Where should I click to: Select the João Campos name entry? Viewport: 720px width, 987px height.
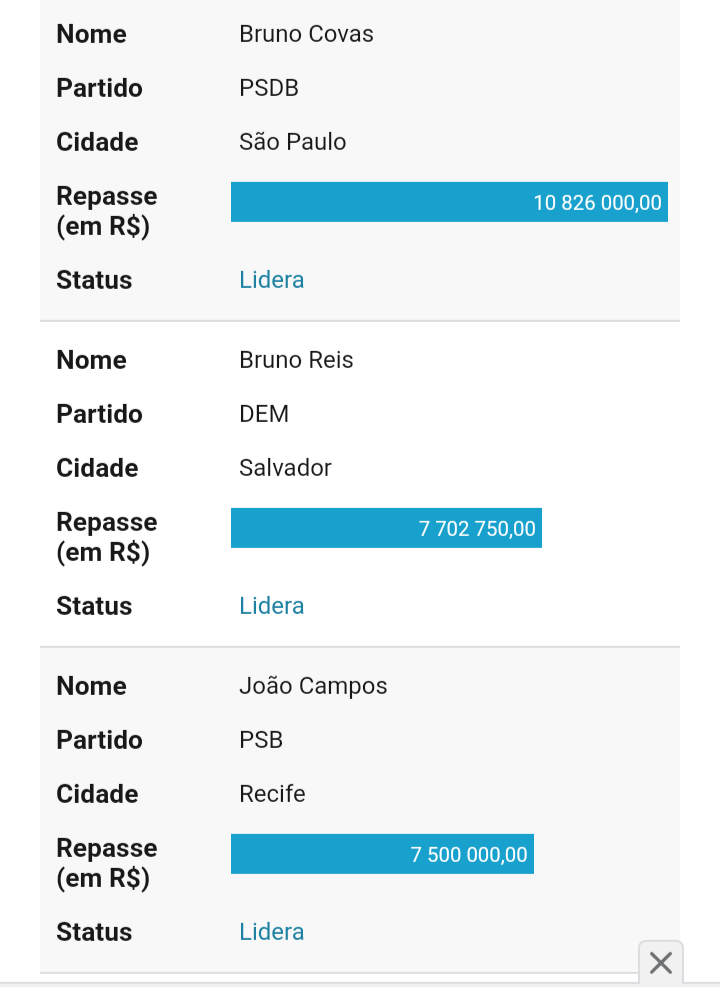[x=313, y=686]
